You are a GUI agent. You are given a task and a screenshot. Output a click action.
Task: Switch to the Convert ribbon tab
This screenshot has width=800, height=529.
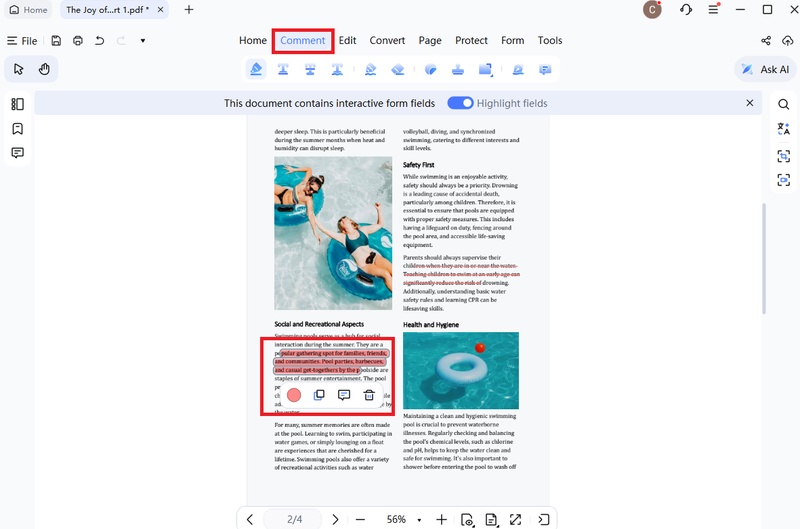point(387,40)
